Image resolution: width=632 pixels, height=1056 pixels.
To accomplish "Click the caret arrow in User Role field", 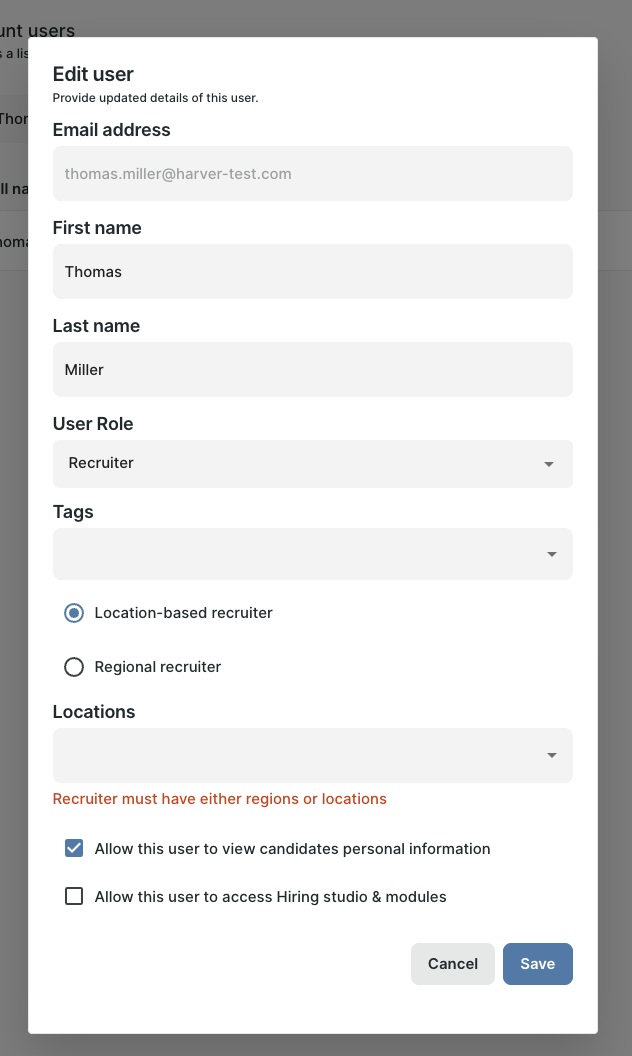I will 549,465.
